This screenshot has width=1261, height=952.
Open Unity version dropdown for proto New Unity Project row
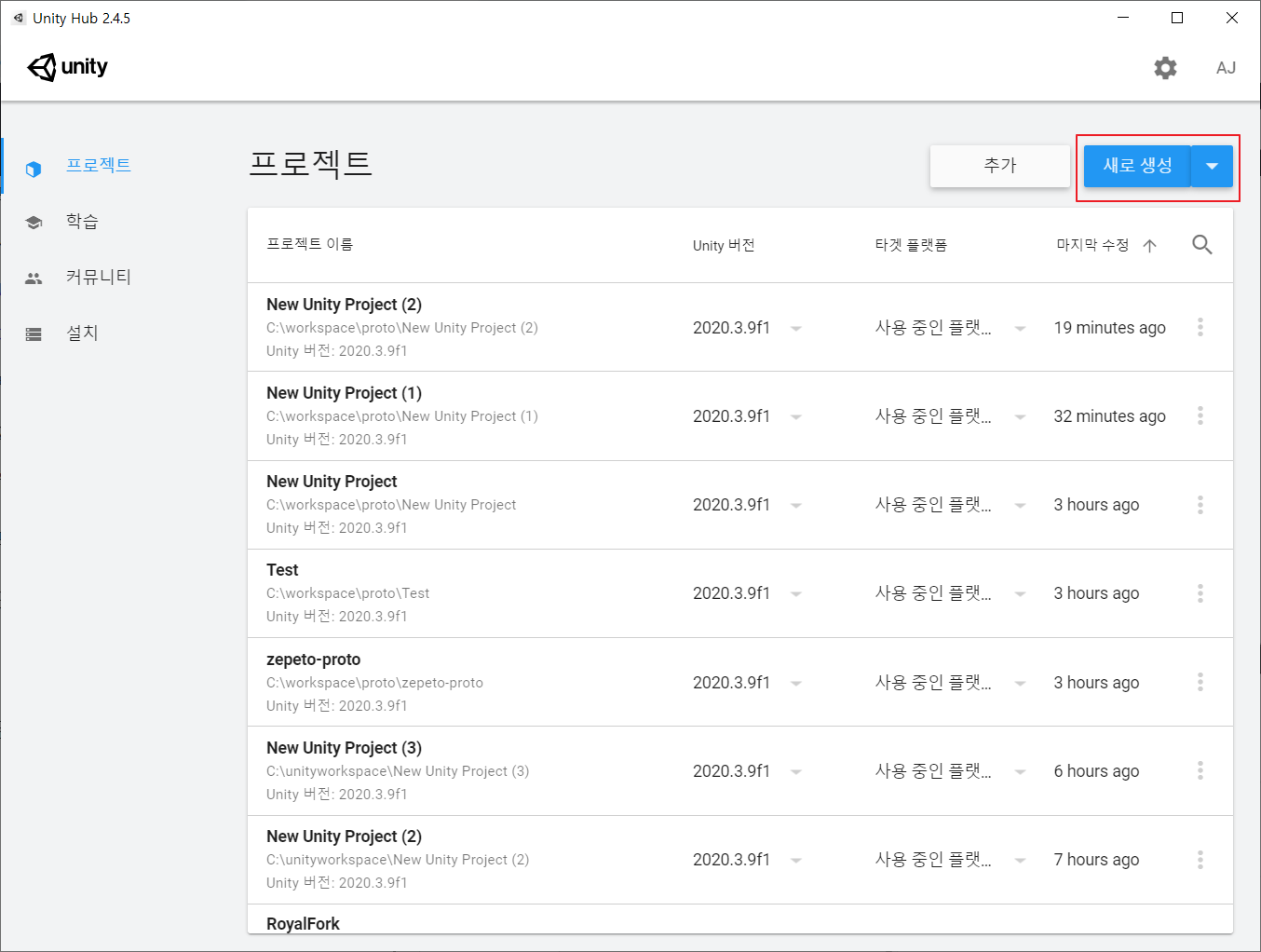(x=796, y=505)
